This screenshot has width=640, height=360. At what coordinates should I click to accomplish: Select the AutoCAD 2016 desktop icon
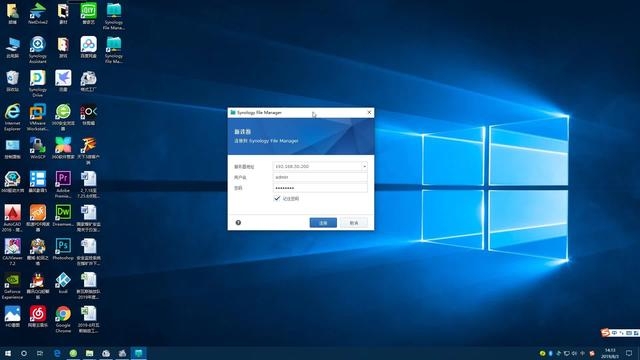[12, 218]
